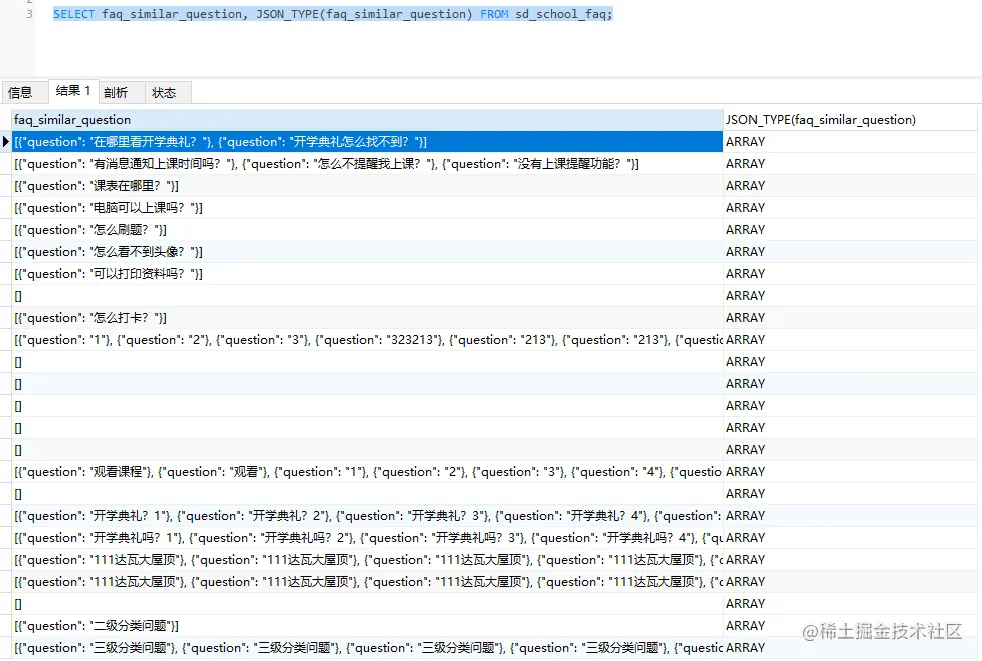Select the row starting with 开学典礼？1
Viewport: 982px width, 661px height.
pos(367,516)
